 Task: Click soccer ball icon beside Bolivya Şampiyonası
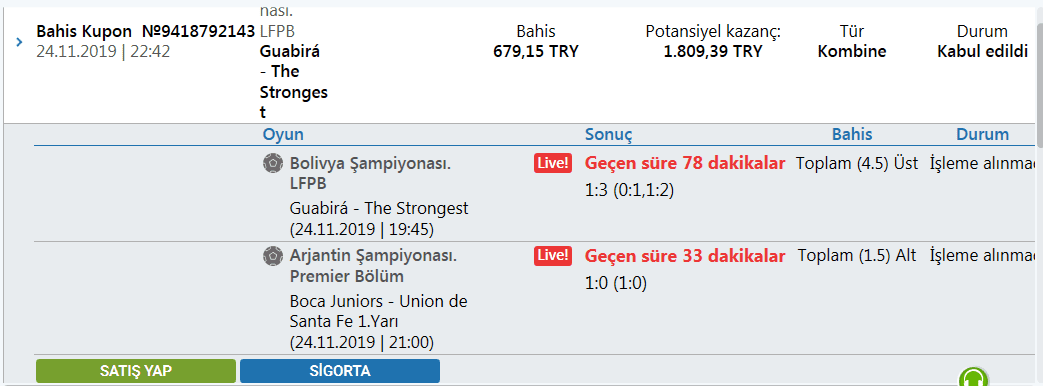coord(272,163)
